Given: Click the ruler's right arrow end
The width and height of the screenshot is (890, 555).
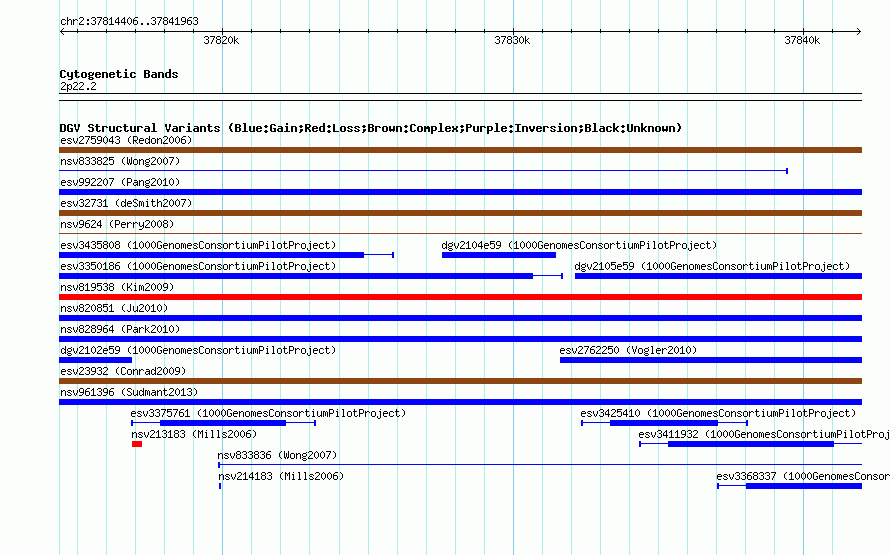Looking at the screenshot, I should point(859,32).
